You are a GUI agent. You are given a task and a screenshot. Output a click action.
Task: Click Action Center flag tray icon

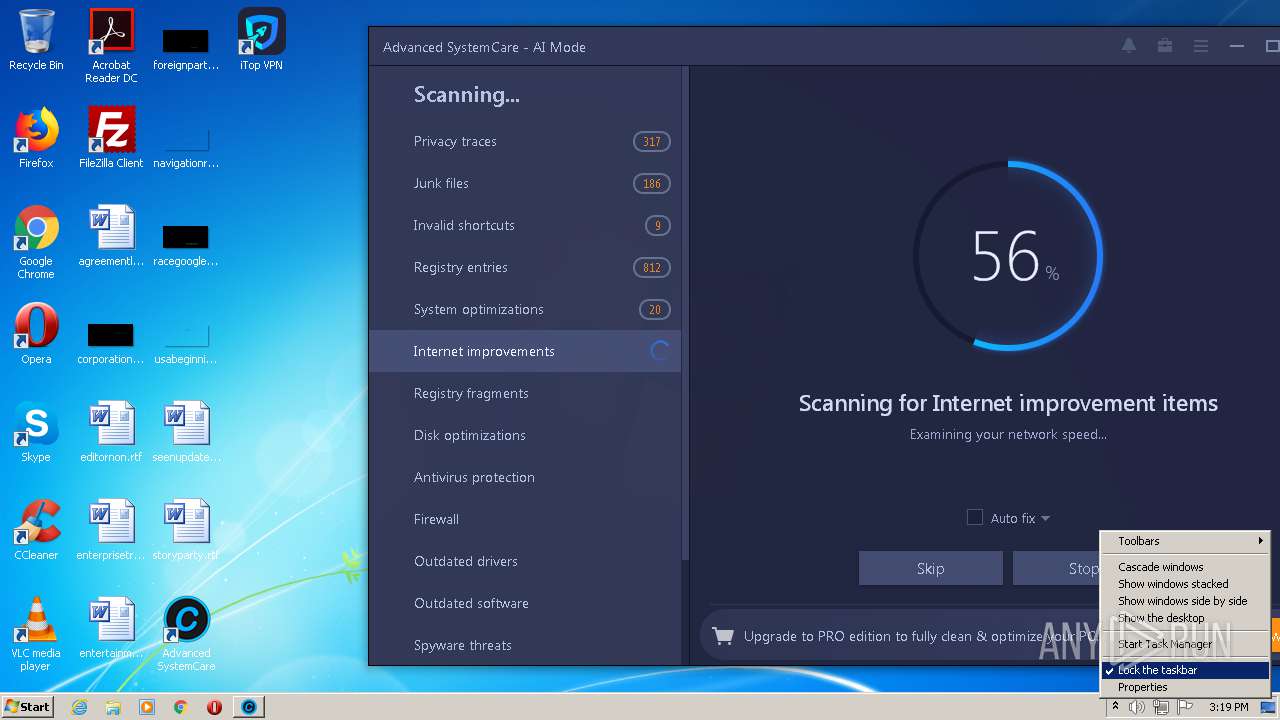tap(1185, 707)
